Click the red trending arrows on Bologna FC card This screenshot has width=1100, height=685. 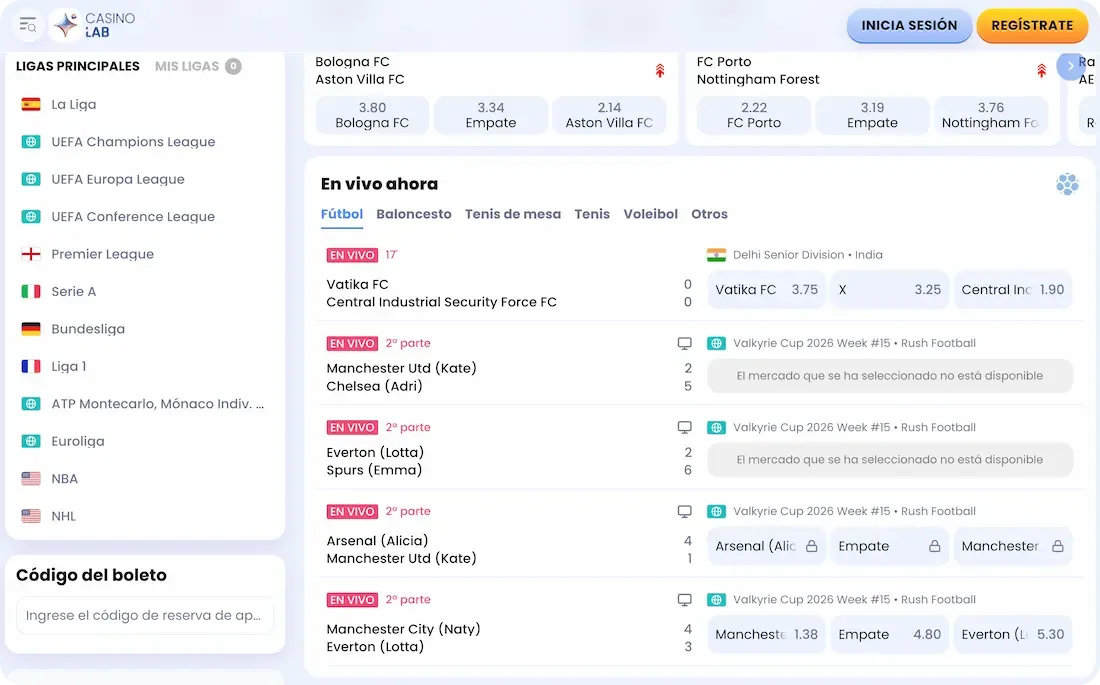pos(660,70)
